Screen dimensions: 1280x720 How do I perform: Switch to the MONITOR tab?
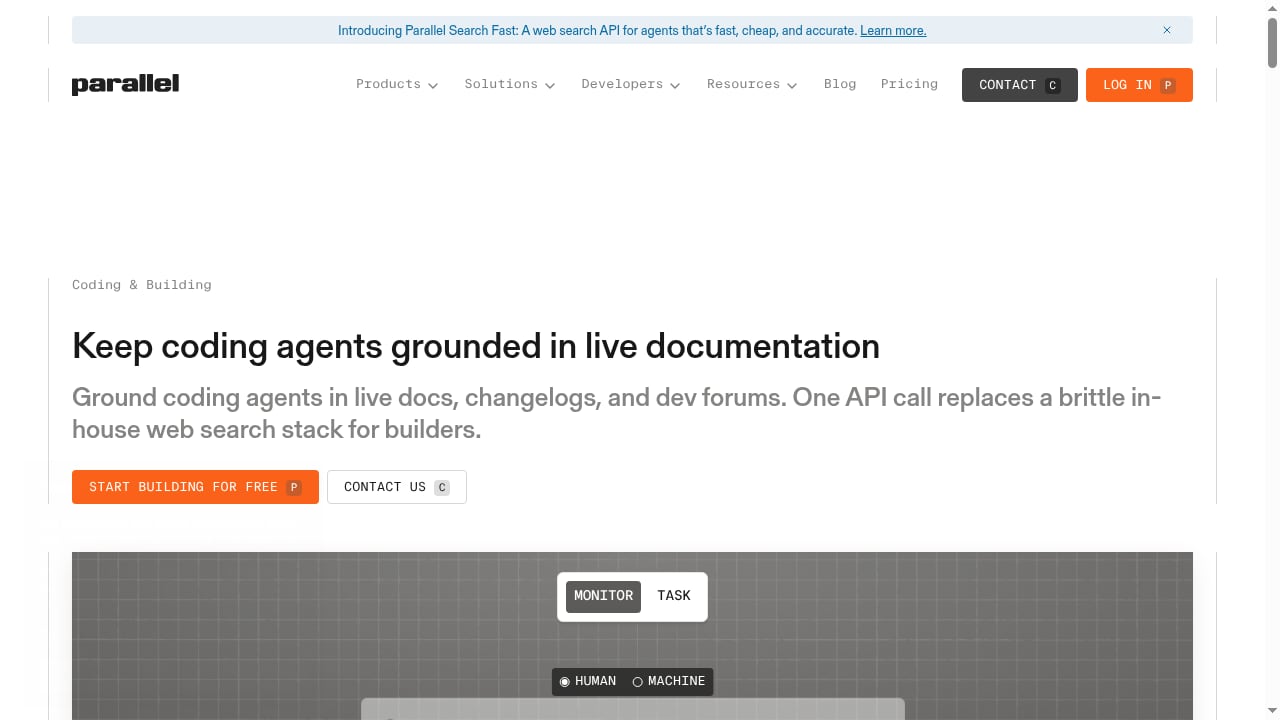(x=603, y=596)
